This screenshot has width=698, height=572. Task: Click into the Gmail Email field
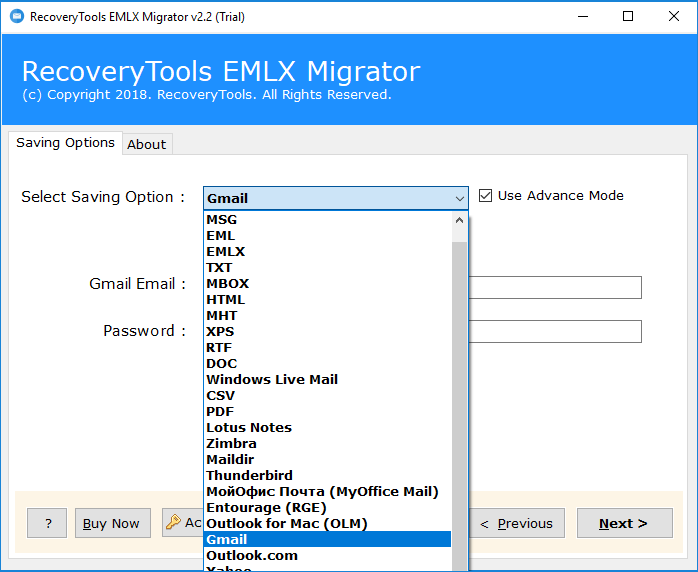tap(555, 288)
